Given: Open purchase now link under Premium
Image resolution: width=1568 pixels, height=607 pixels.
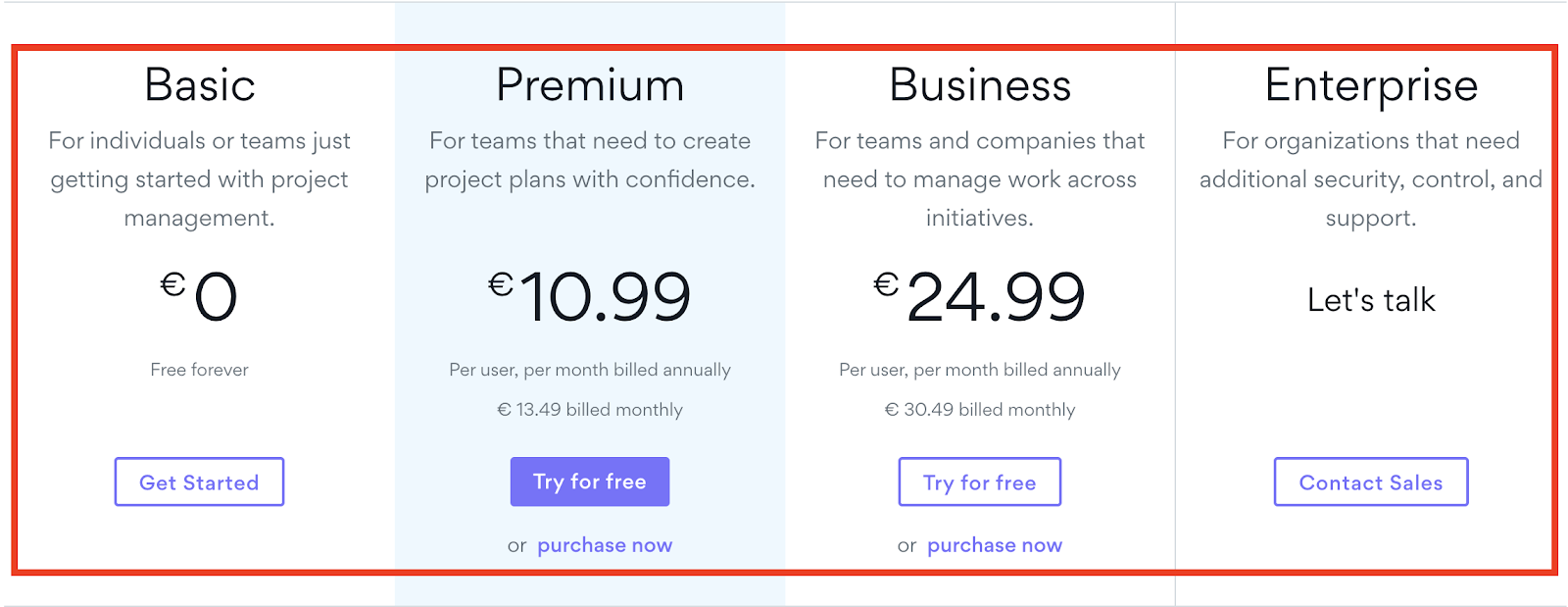Looking at the screenshot, I should tap(605, 545).
